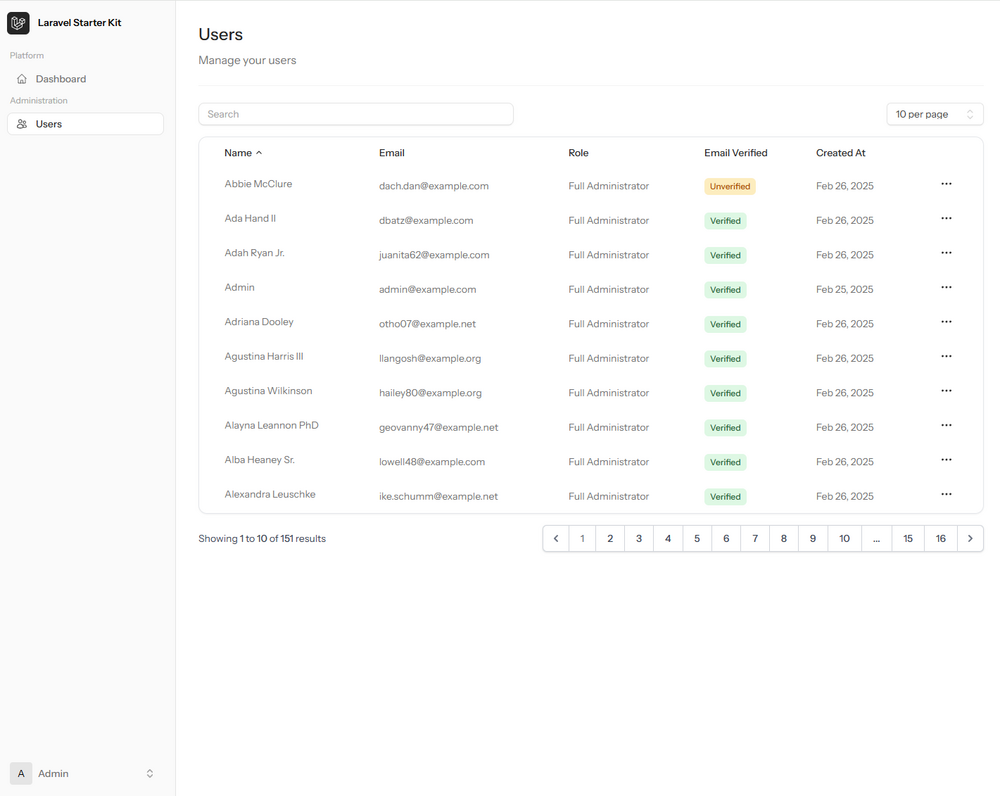Open the Dashboard home icon link
Image resolution: width=1000 pixels, height=796 pixels.
(x=22, y=79)
